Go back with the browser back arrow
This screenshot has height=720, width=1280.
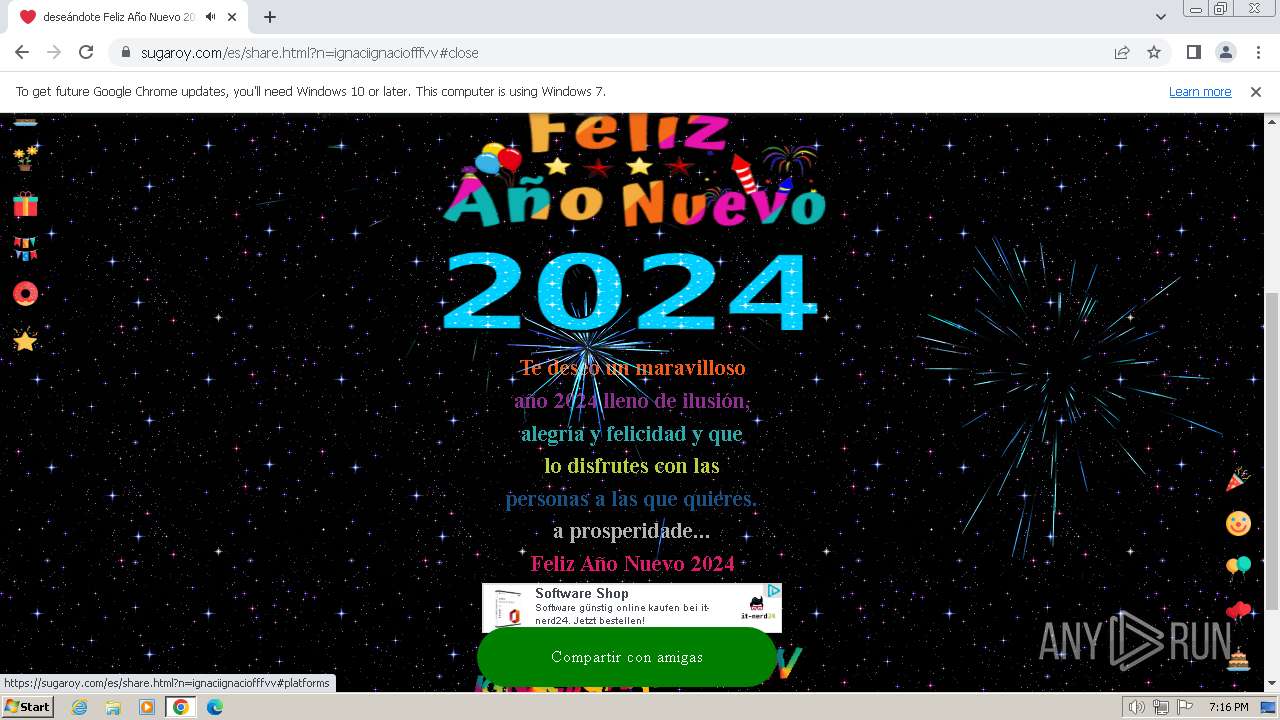pyautogui.click(x=22, y=52)
